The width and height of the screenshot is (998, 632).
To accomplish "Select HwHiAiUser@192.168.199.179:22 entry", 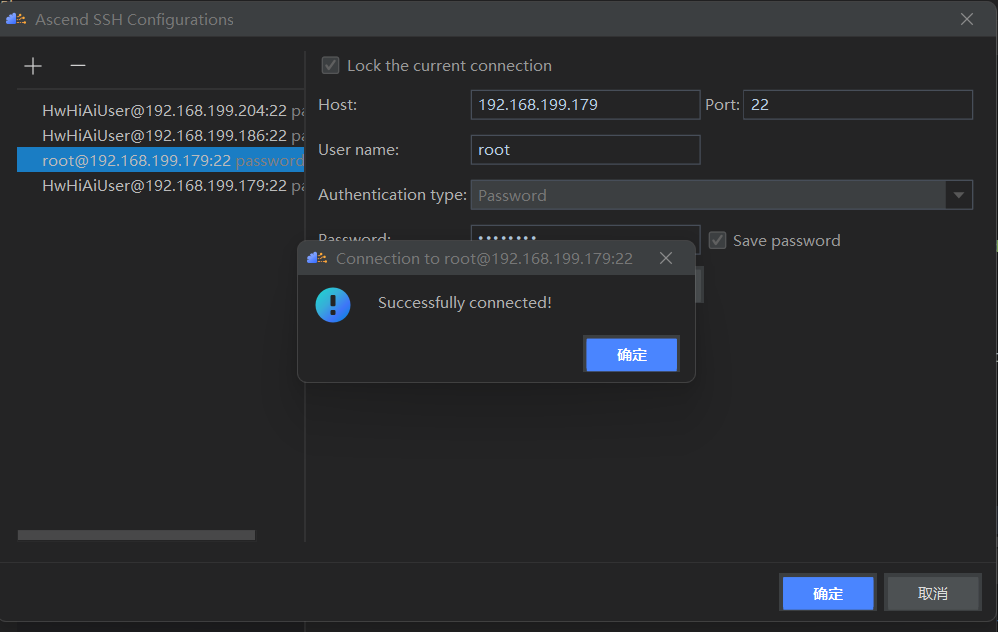I will point(160,186).
